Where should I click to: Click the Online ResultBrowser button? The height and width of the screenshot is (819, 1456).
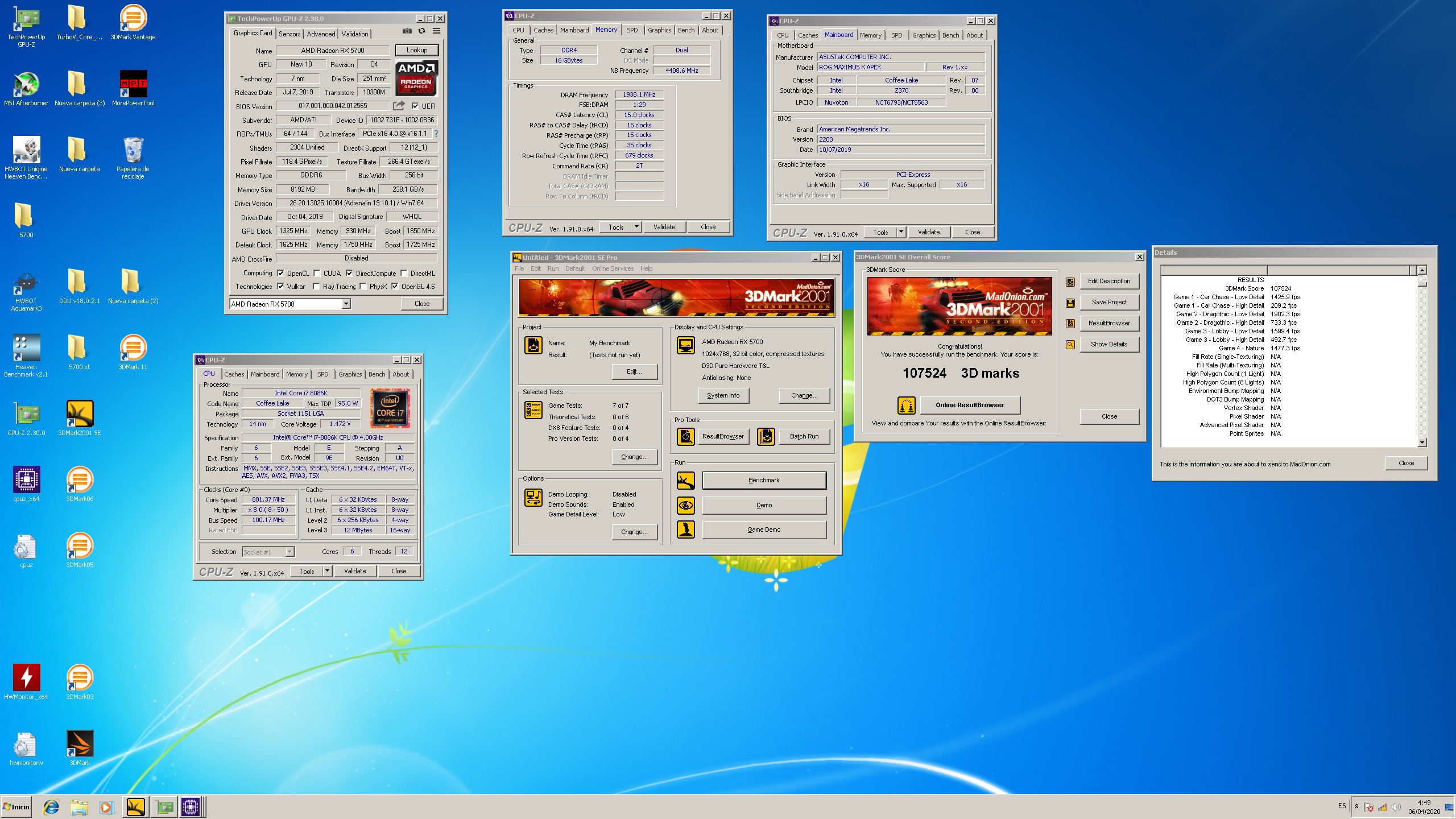[x=970, y=405]
